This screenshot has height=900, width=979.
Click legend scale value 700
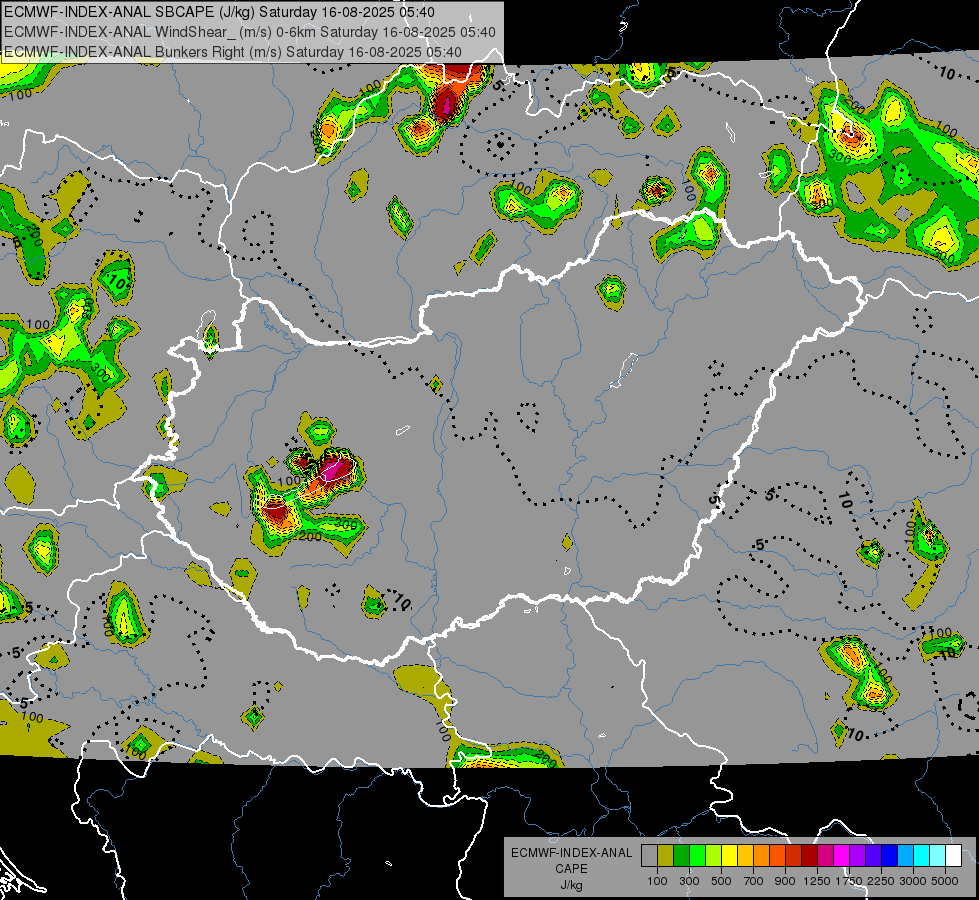coord(754,881)
